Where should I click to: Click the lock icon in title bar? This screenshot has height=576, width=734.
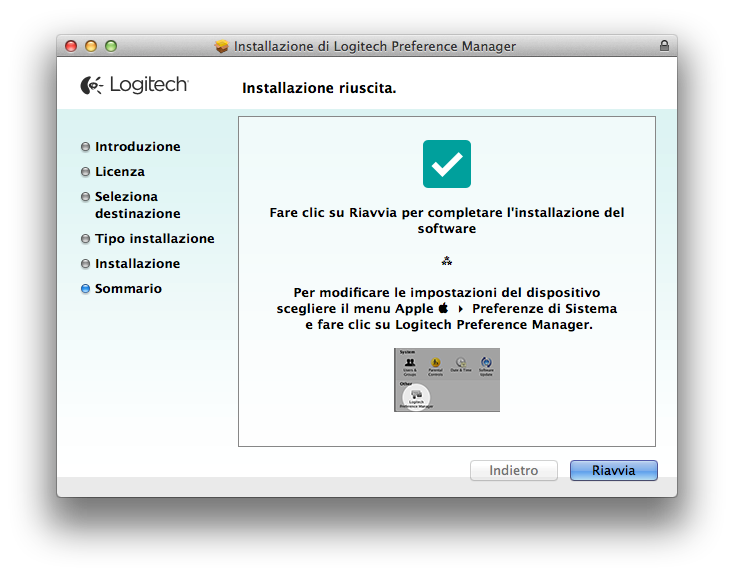664,45
